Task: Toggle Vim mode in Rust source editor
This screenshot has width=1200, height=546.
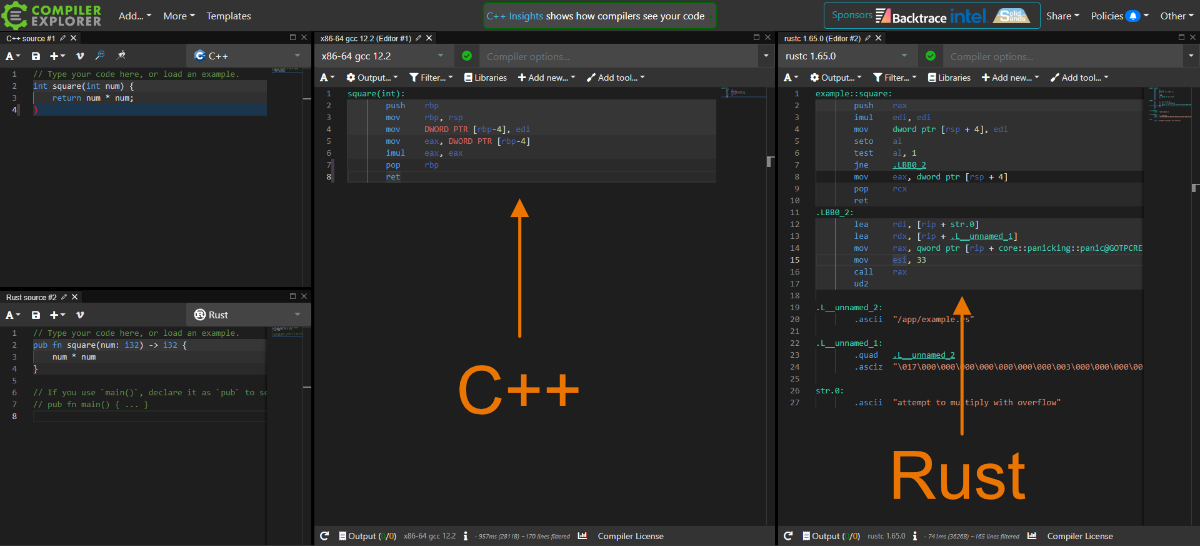Action: pyautogui.click(x=80, y=315)
